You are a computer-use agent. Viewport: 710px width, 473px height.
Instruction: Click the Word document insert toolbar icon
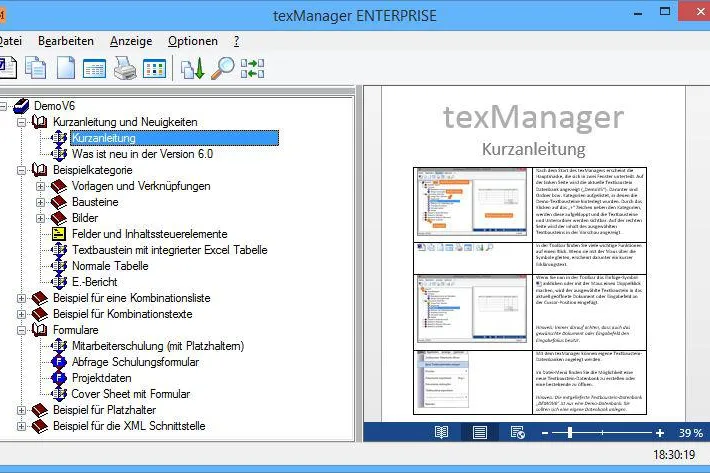coord(8,68)
